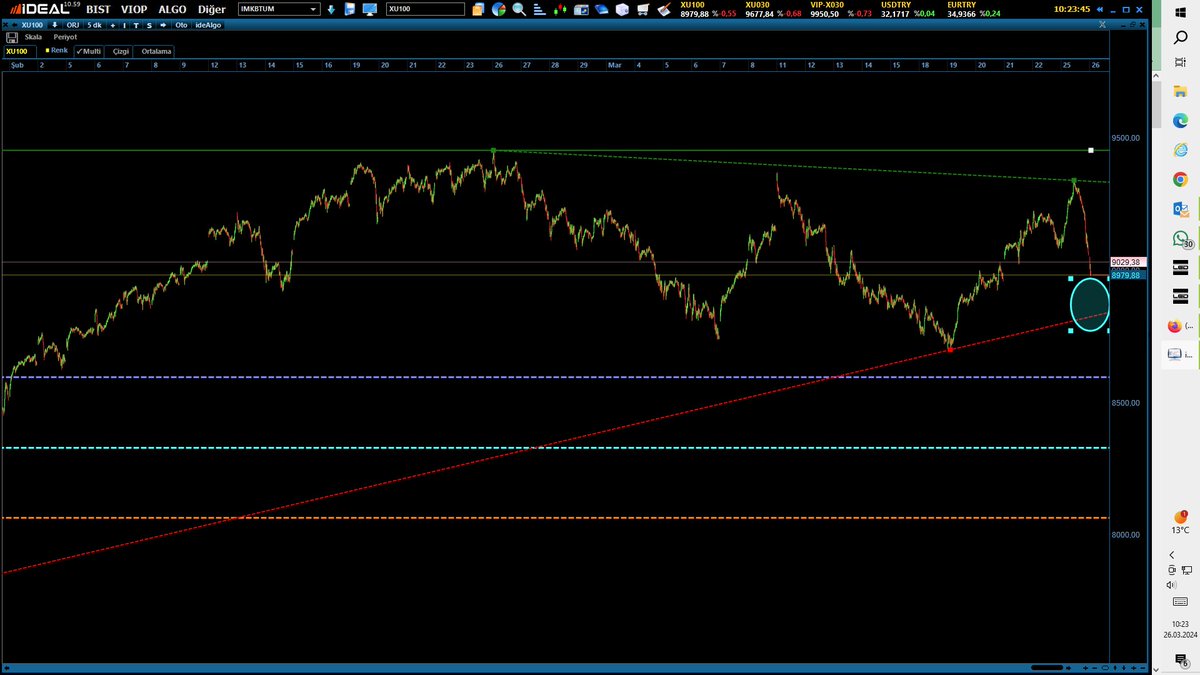This screenshot has height=675, width=1200.
Task: Click the XU100 symbol label in chart toolbar
Action: tap(32, 25)
